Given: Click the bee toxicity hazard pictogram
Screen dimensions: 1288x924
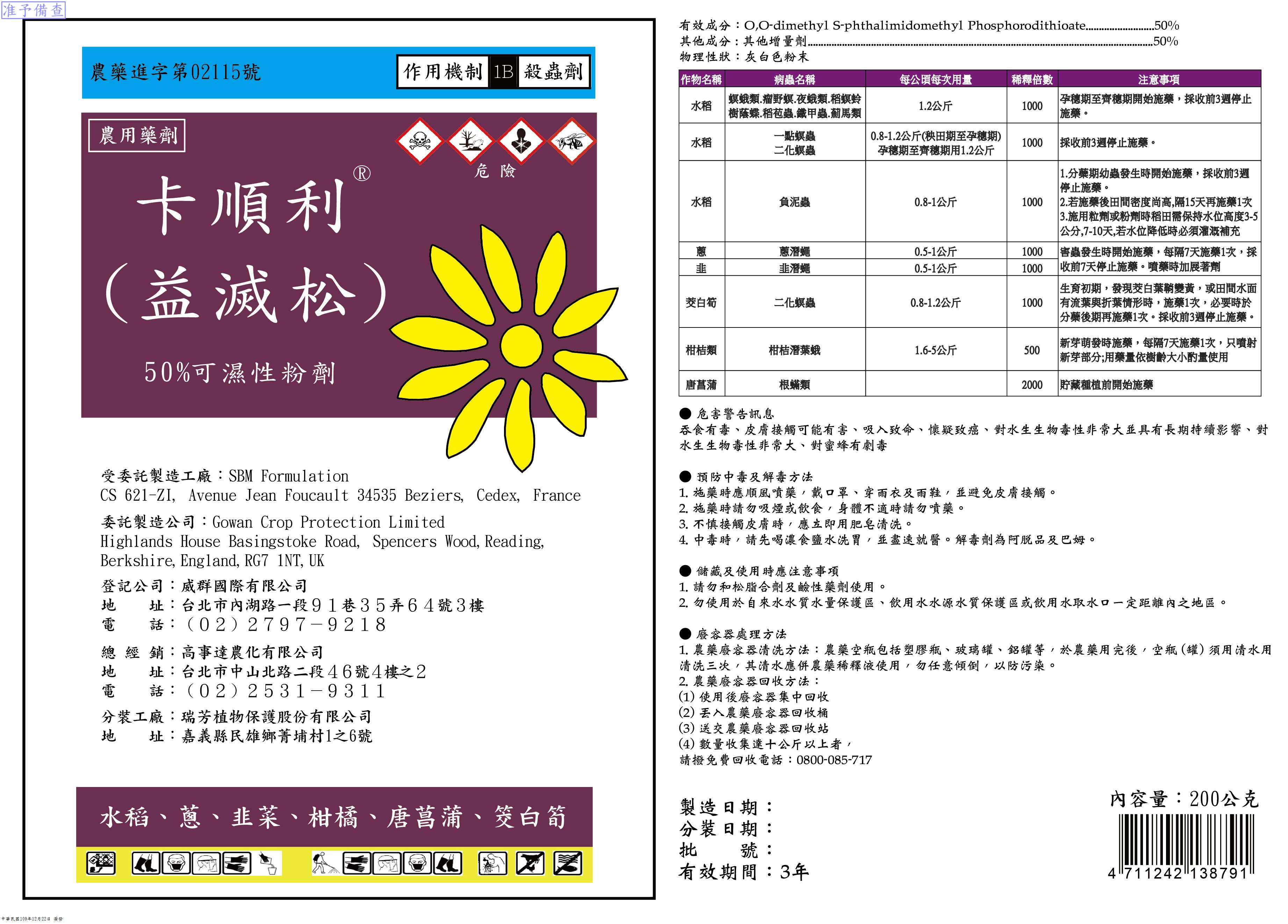Looking at the screenshot, I should point(572,142).
